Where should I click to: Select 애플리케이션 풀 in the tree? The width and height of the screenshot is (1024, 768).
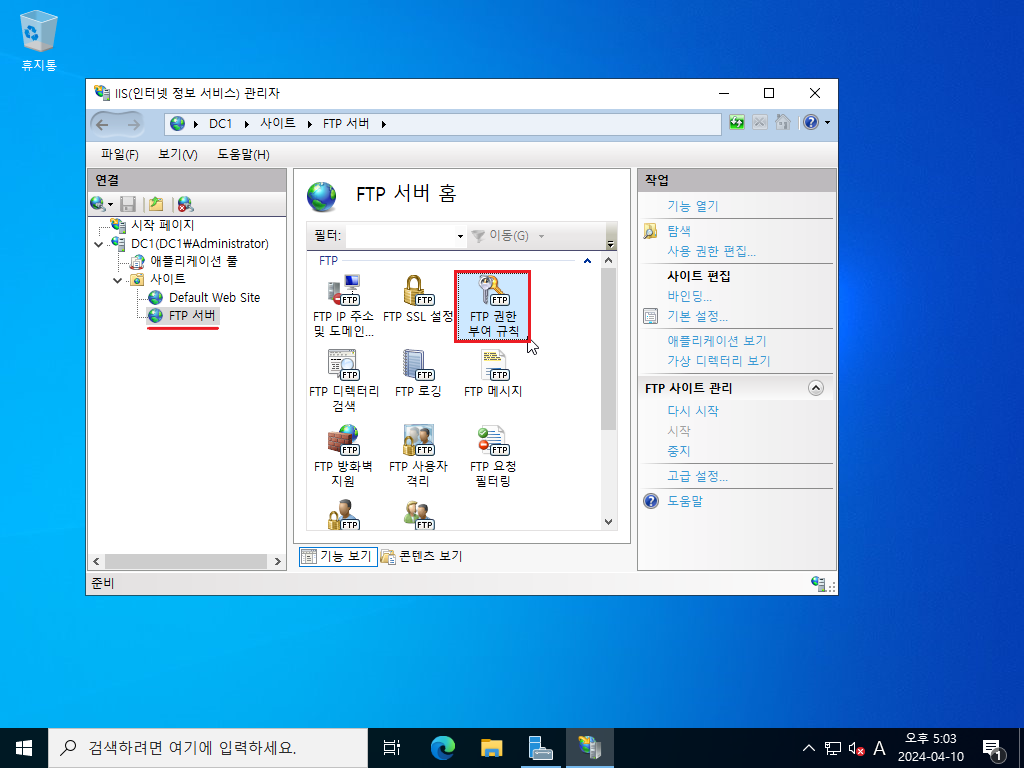(x=193, y=262)
